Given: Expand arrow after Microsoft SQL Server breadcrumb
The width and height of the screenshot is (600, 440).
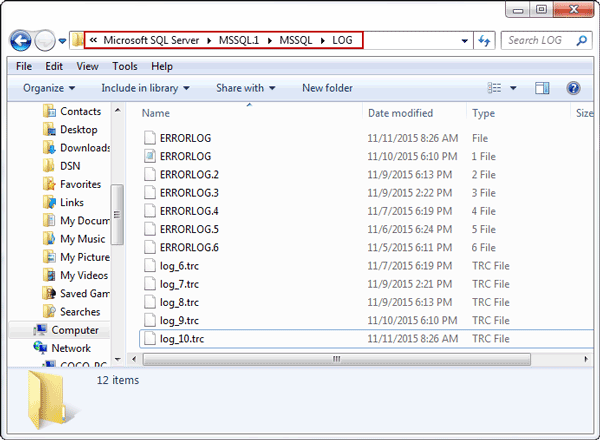Looking at the screenshot, I should [x=209, y=41].
